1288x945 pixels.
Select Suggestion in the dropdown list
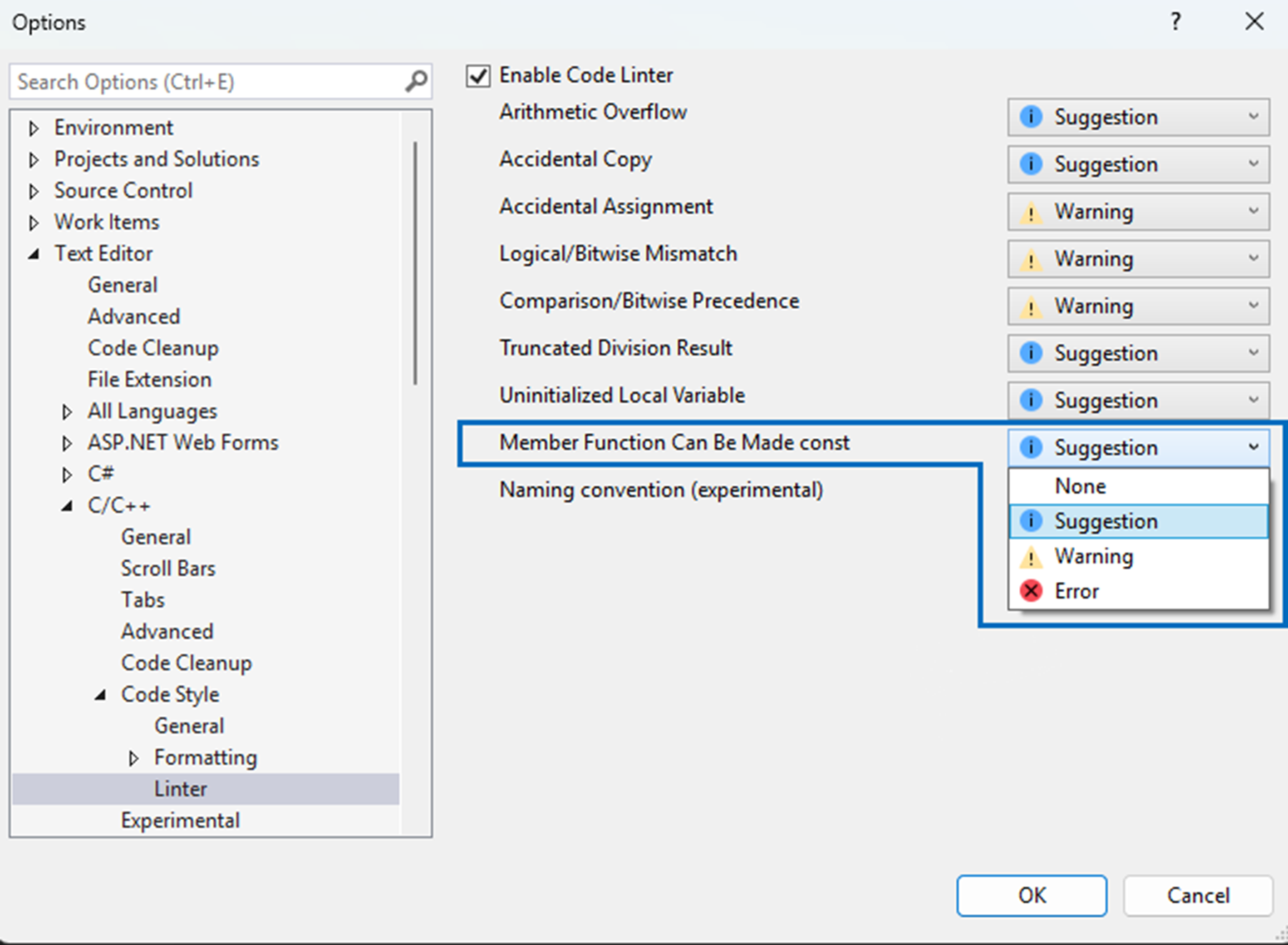pyautogui.click(x=1139, y=522)
